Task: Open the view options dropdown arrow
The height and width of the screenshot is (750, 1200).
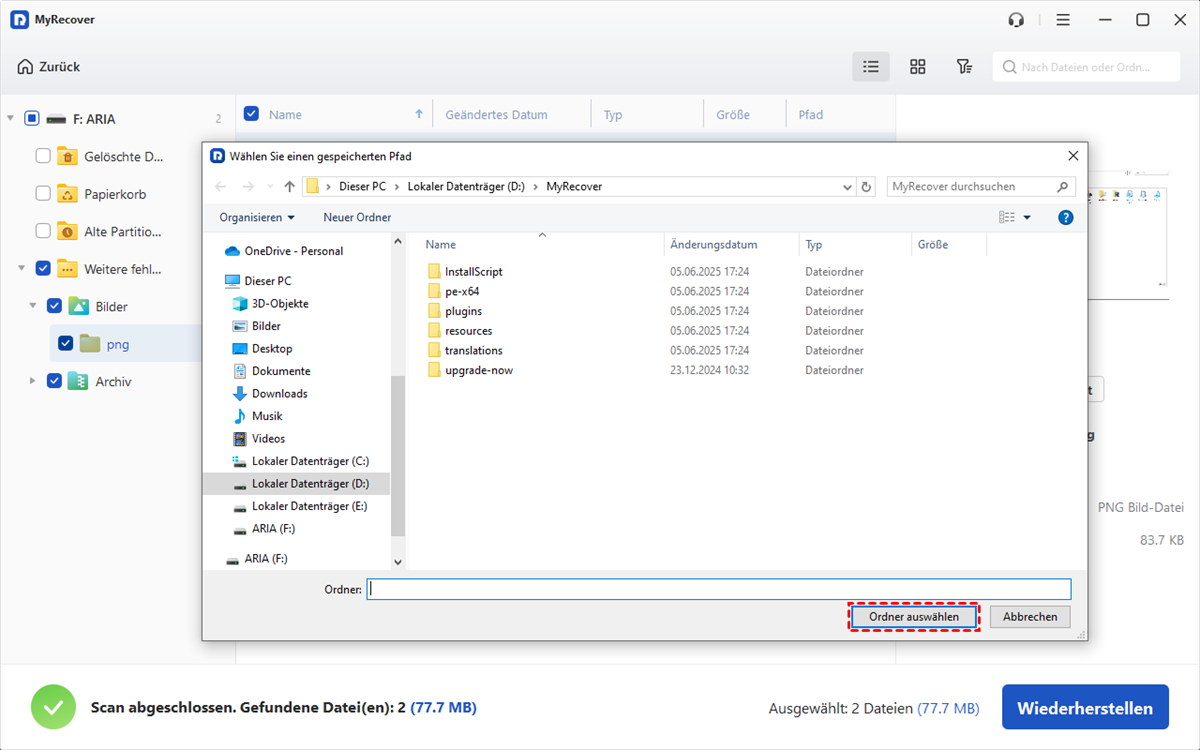Action: click(1027, 217)
